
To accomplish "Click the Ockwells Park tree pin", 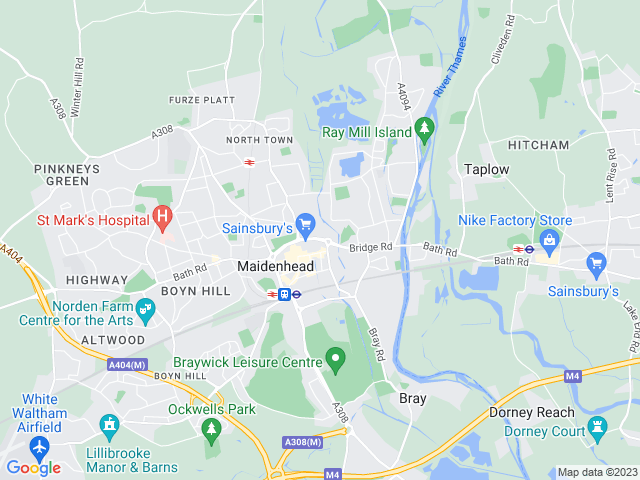I will [211, 431].
